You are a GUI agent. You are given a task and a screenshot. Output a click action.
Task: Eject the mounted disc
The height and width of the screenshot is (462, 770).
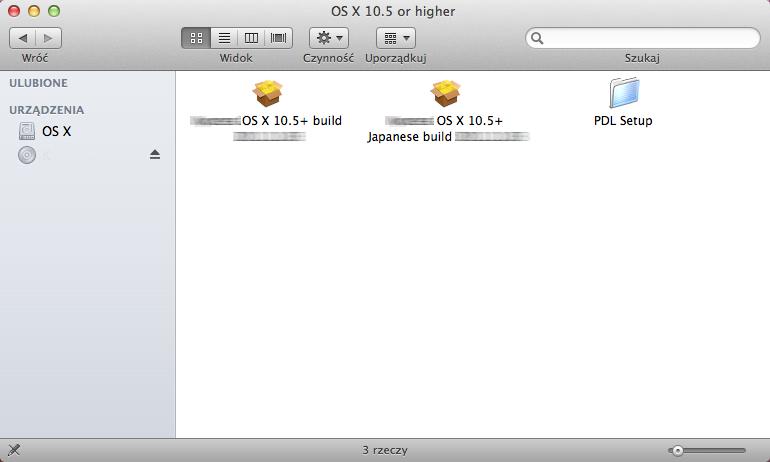pos(155,155)
